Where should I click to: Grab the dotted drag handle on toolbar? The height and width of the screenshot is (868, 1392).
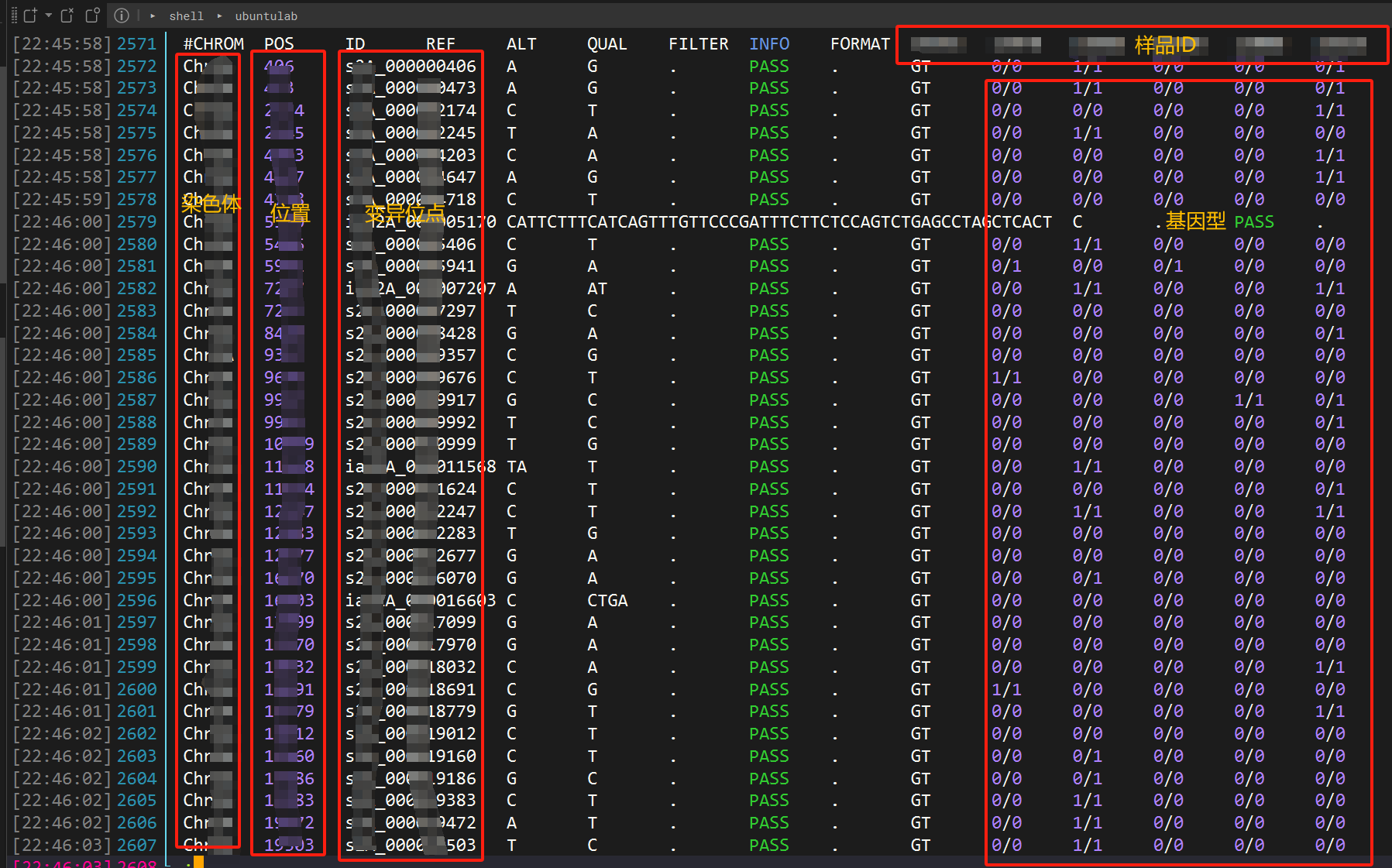coord(14,15)
